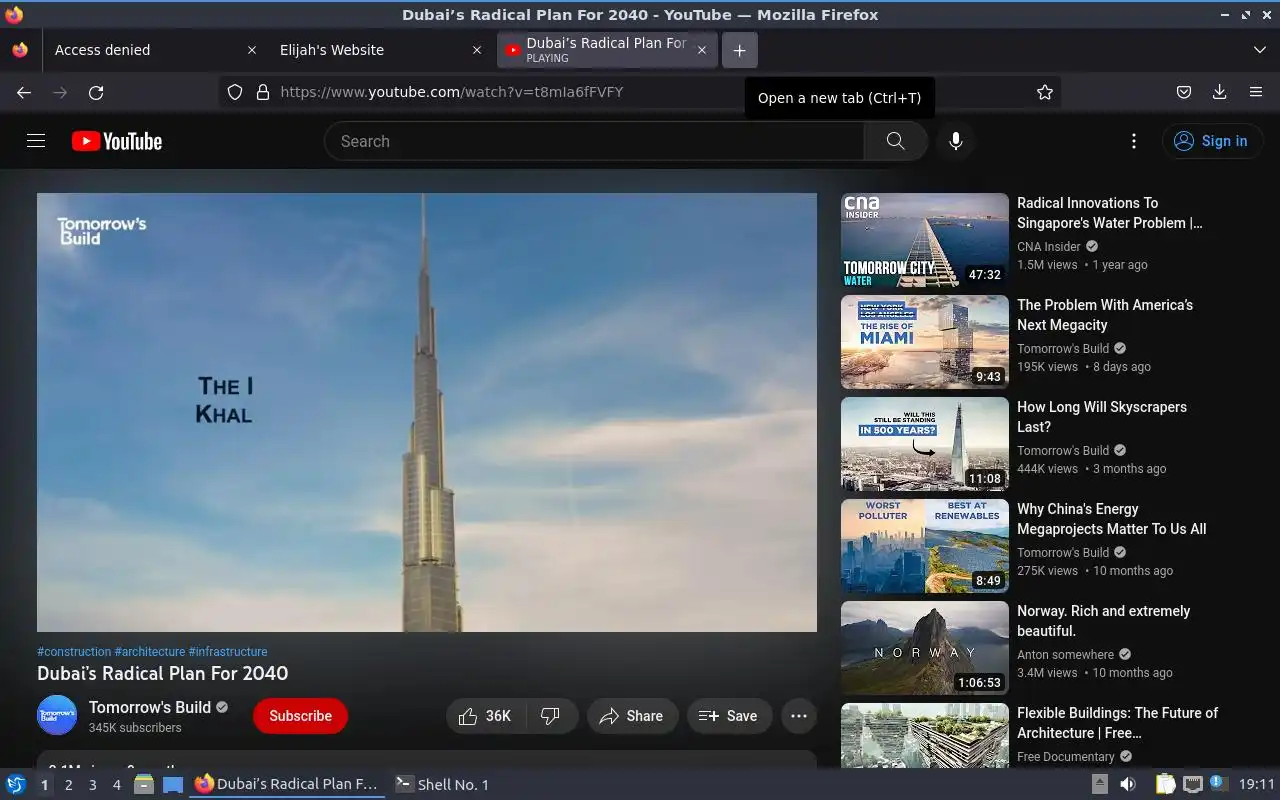Start voice search with microphone icon
The height and width of the screenshot is (800, 1280).
tap(956, 141)
